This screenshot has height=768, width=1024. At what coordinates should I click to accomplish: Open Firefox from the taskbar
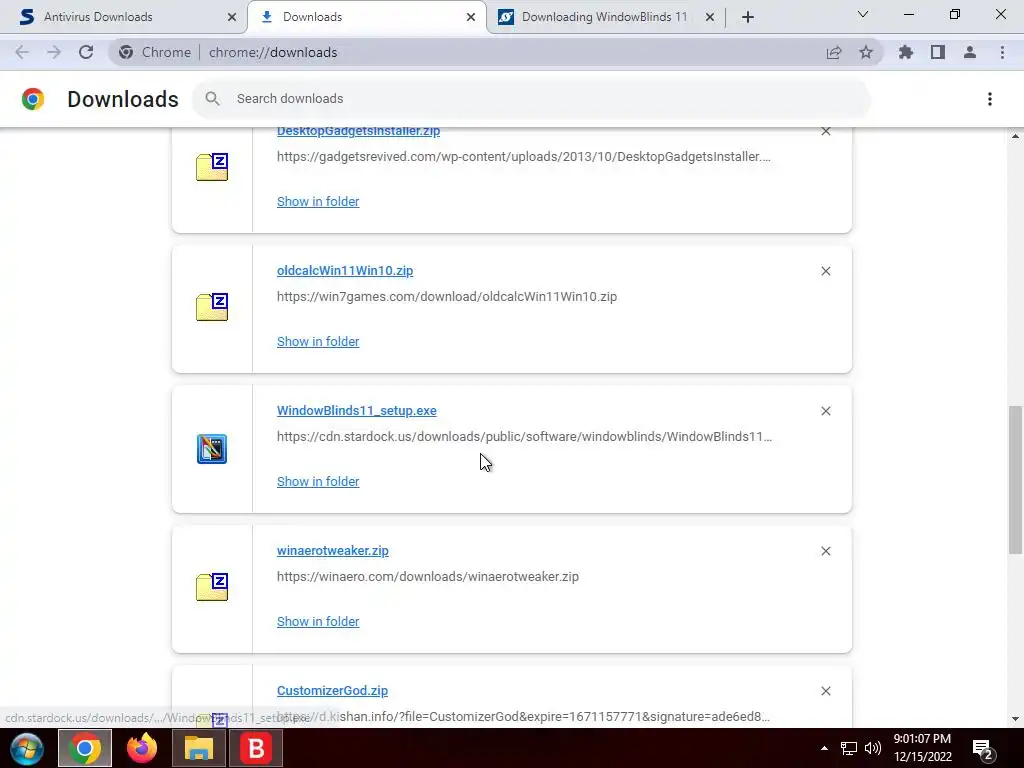pos(142,748)
